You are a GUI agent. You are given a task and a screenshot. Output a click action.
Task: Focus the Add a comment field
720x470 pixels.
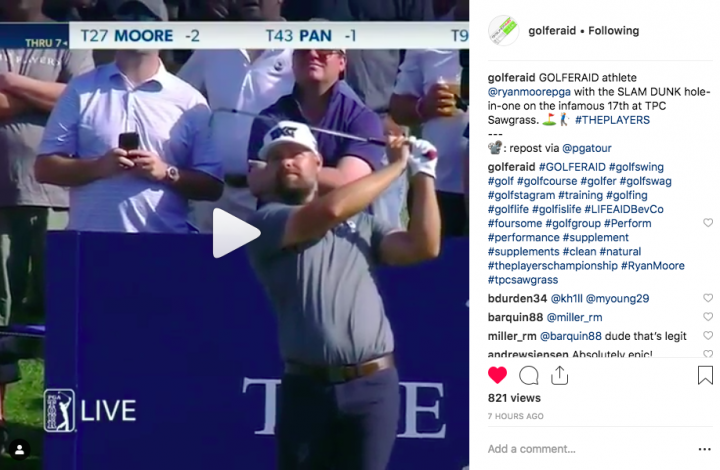[x=590, y=449]
